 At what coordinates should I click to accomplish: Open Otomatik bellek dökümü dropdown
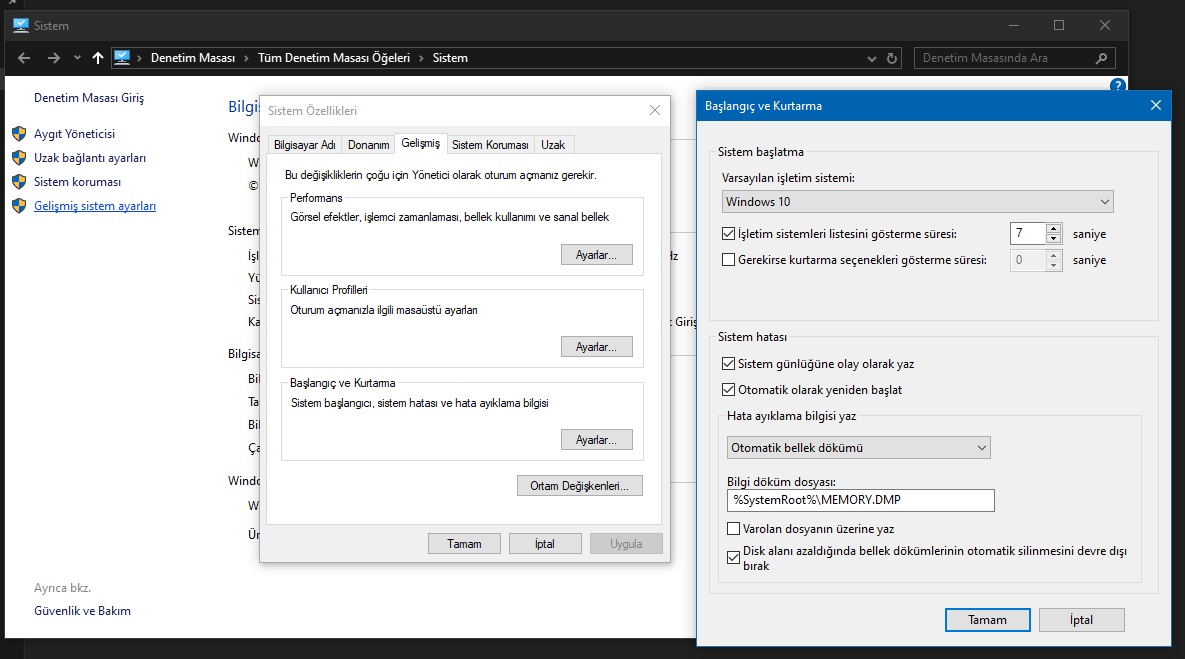[859, 448]
